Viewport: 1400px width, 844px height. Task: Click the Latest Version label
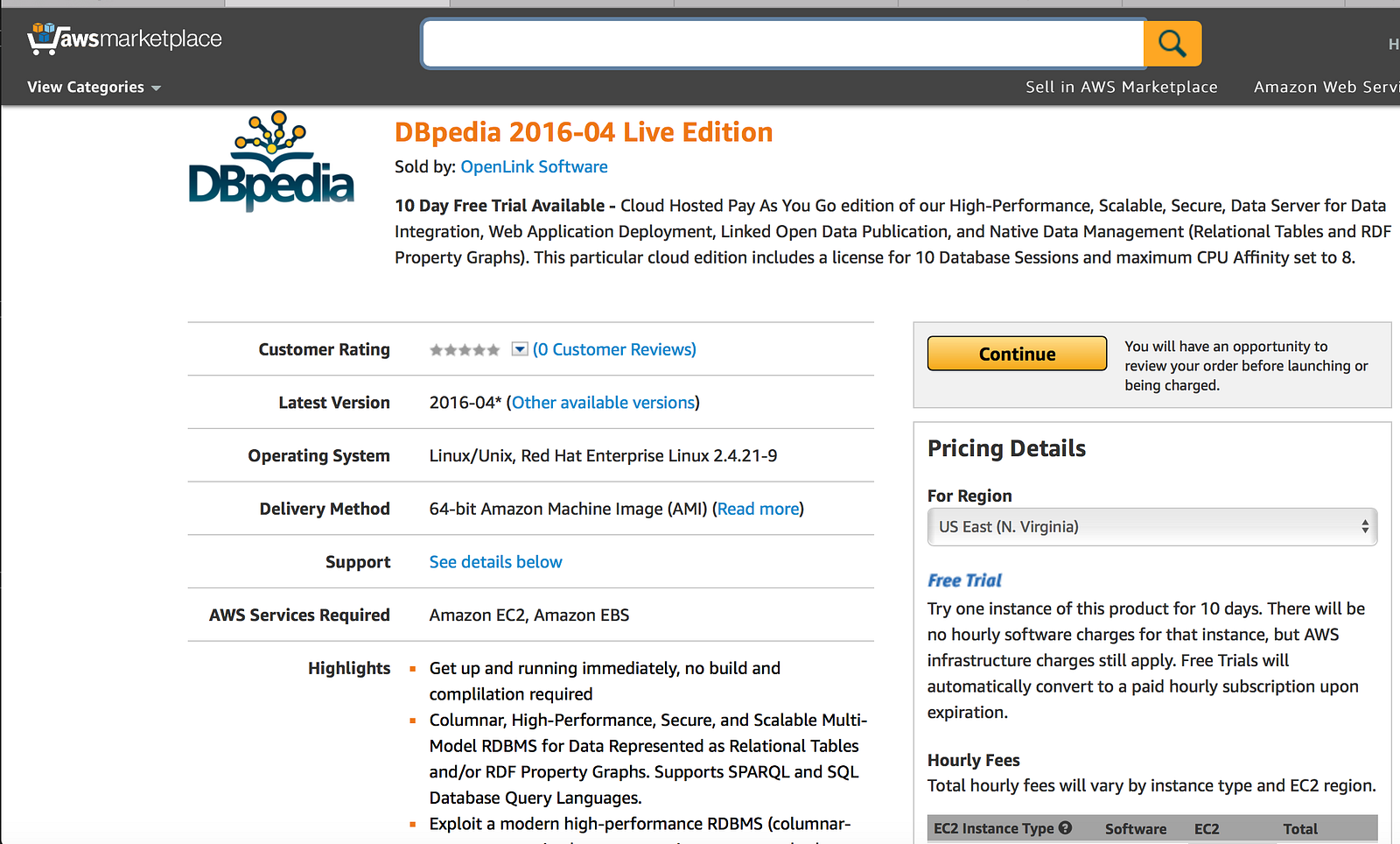click(x=334, y=403)
